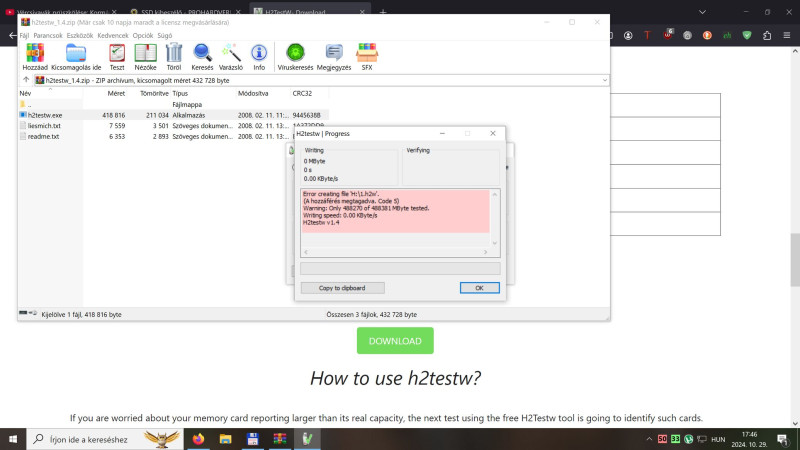Click the OK button in H2testw Progress
Image resolution: width=800 pixels, height=450 pixels.
[480, 288]
